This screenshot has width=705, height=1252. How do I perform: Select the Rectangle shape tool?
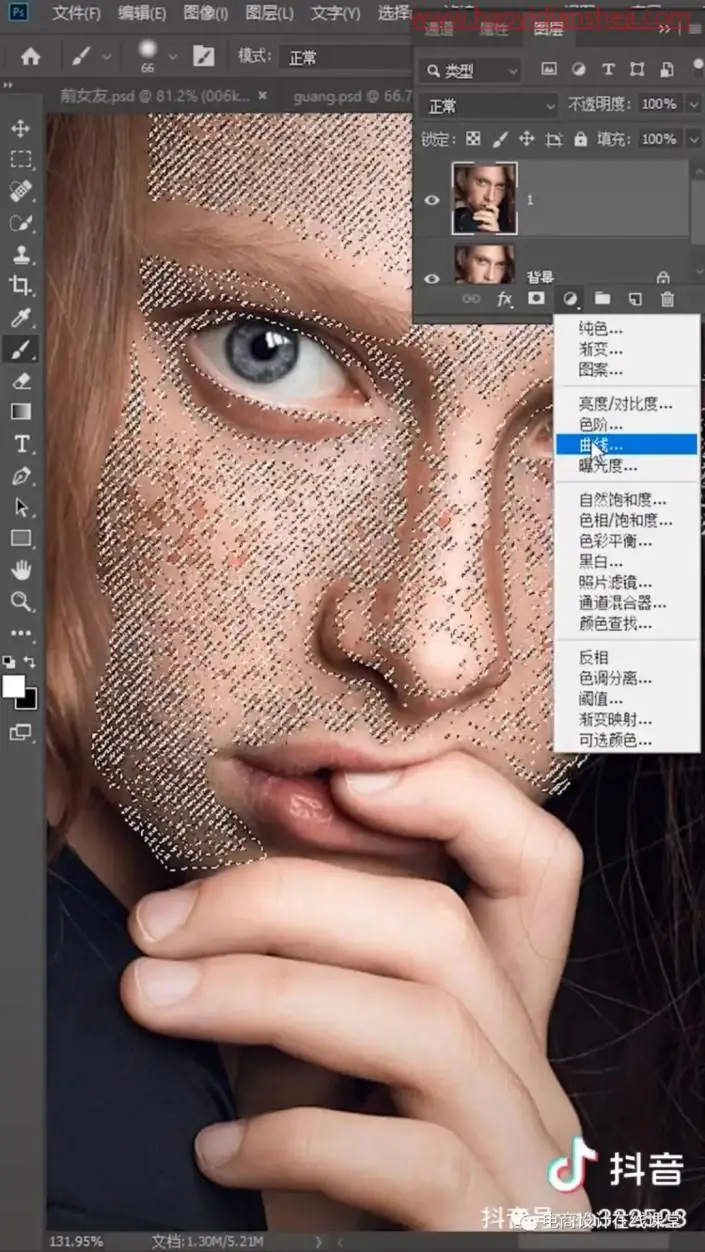[x=20, y=538]
